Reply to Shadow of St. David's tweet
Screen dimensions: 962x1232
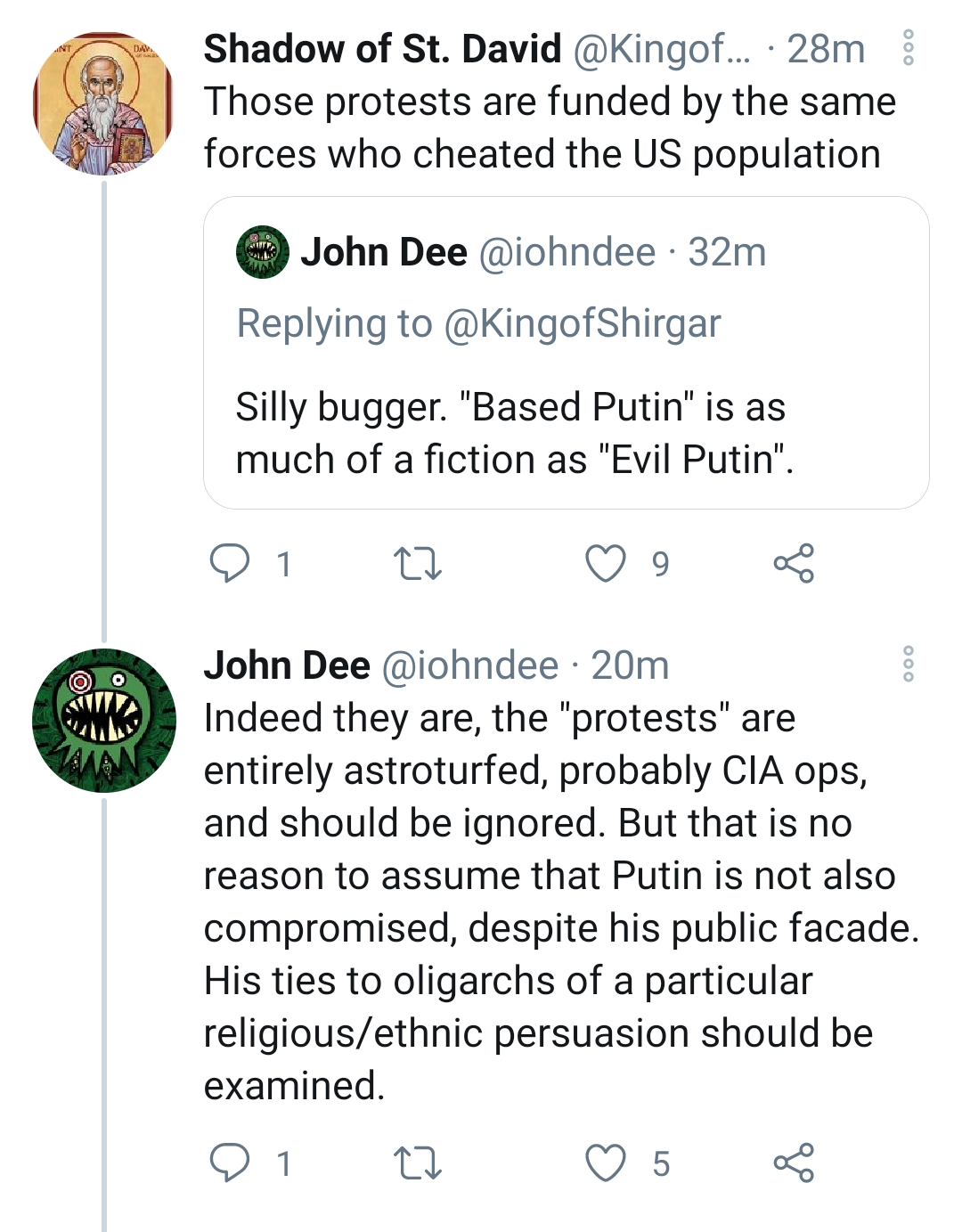(x=230, y=564)
